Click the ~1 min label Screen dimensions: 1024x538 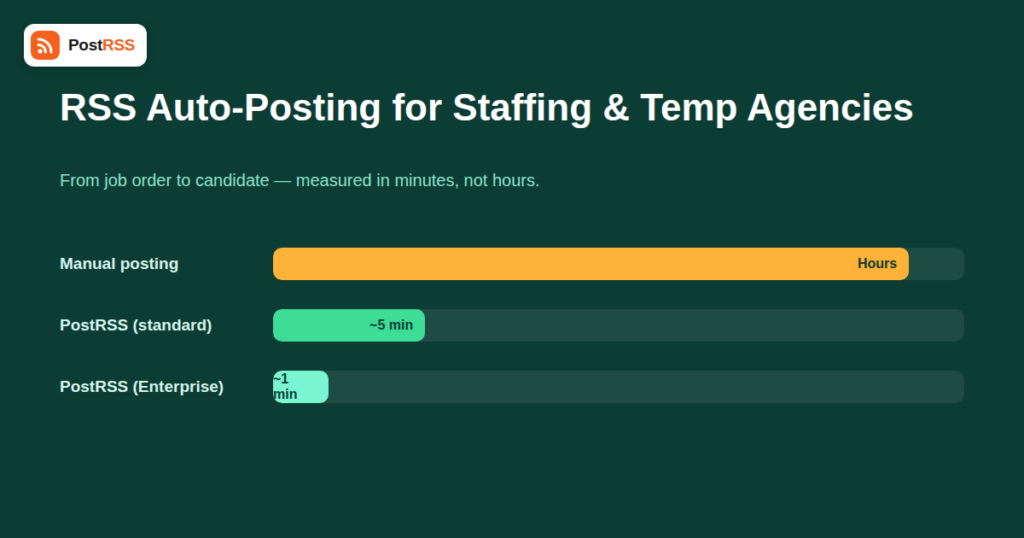point(285,387)
